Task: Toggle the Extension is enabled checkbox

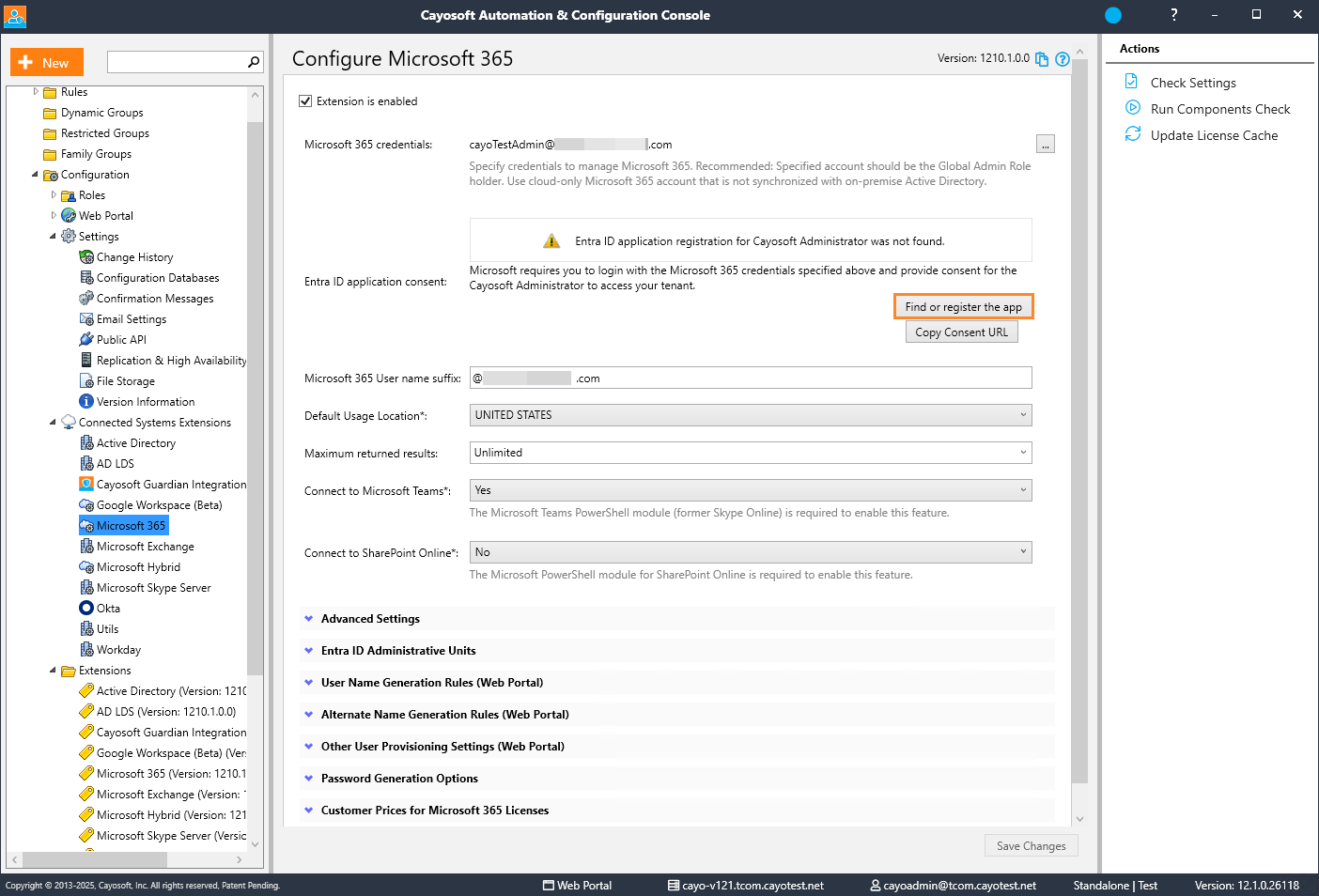Action: click(305, 100)
